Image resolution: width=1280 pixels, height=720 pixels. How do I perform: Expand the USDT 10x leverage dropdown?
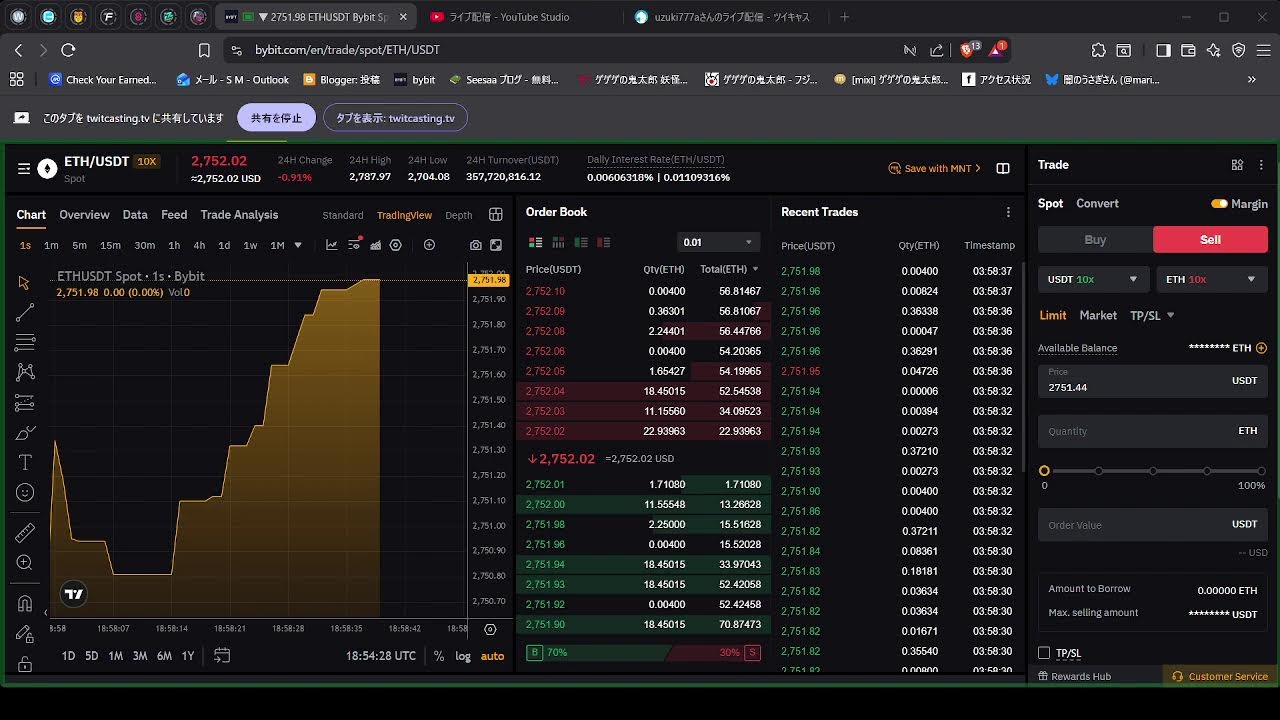point(1093,279)
